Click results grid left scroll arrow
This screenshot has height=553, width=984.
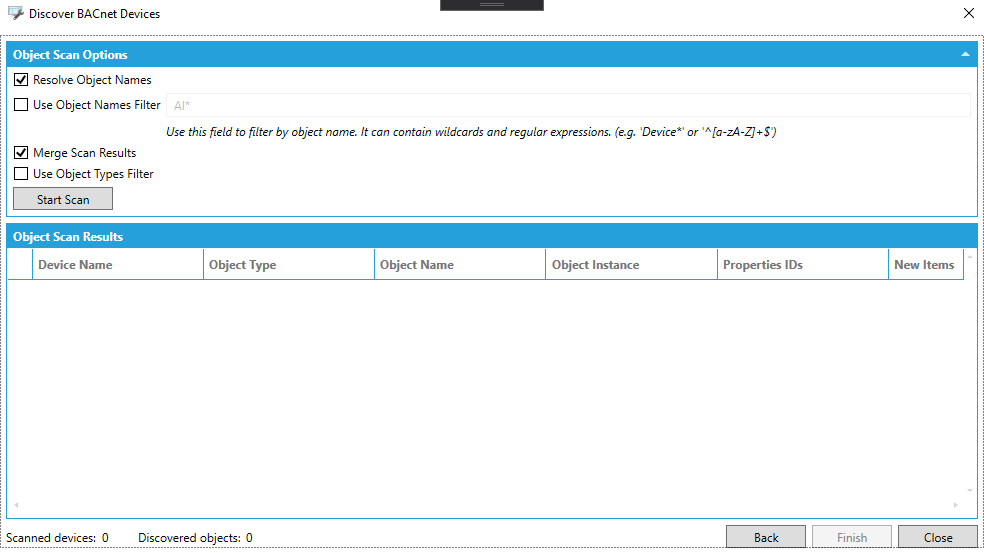coord(15,505)
